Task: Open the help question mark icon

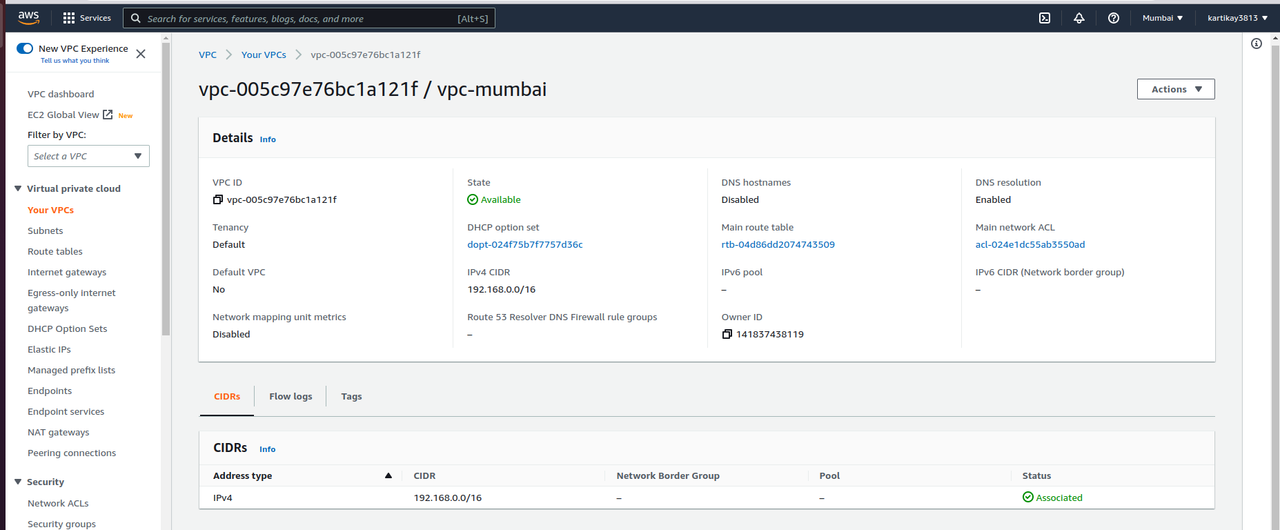Action: pos(1113,18)
